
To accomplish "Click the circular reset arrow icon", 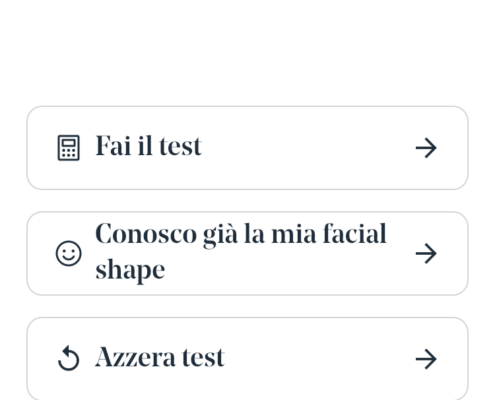I will 69,359.
